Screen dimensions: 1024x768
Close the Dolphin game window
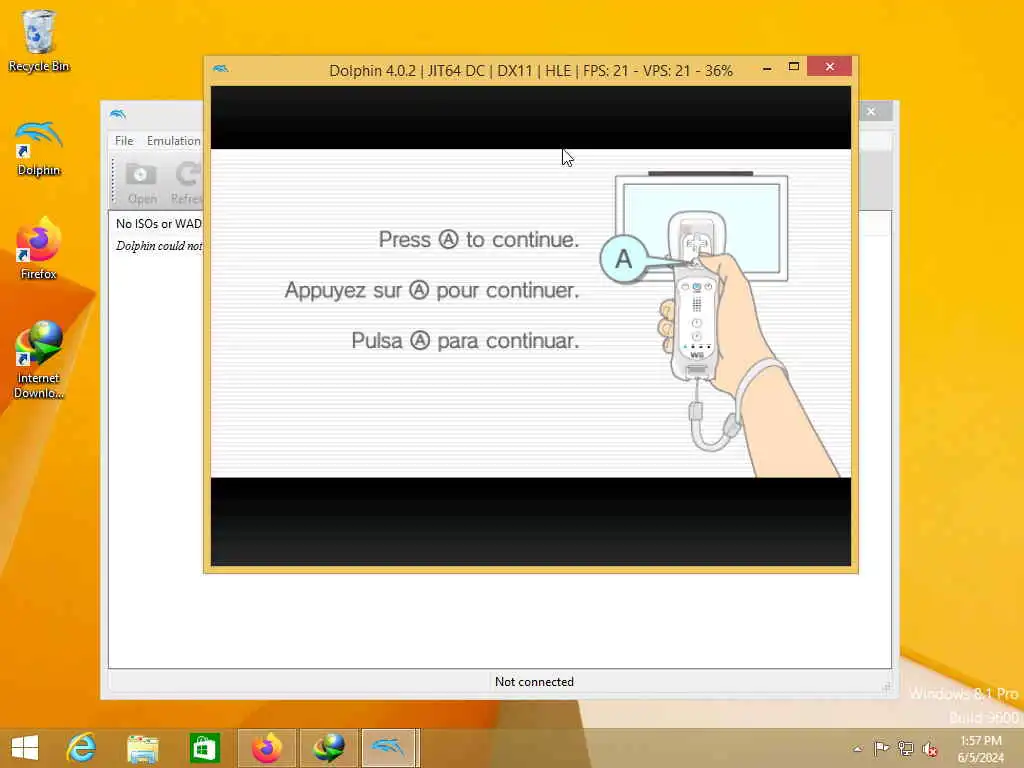pyautogui.click(x=829, y=67)
